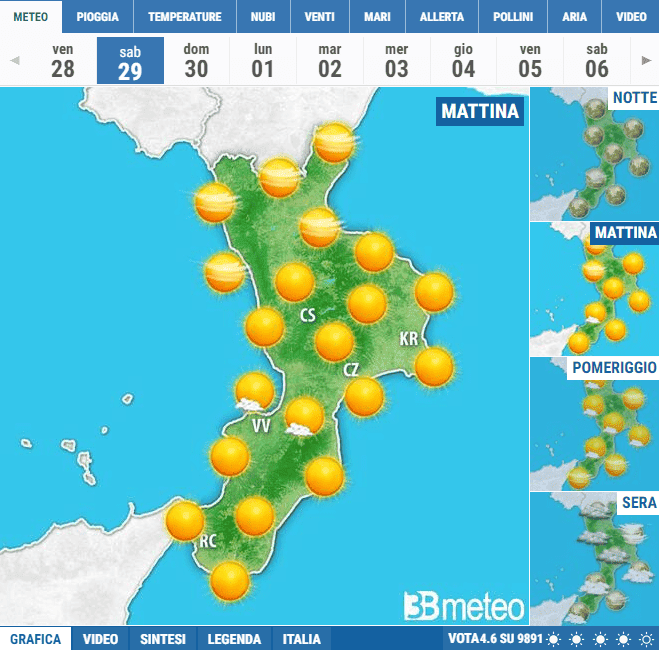The height and width of the screenshot is (650, 659).
Task: Select day ven 05
Action: coord(530,61)
